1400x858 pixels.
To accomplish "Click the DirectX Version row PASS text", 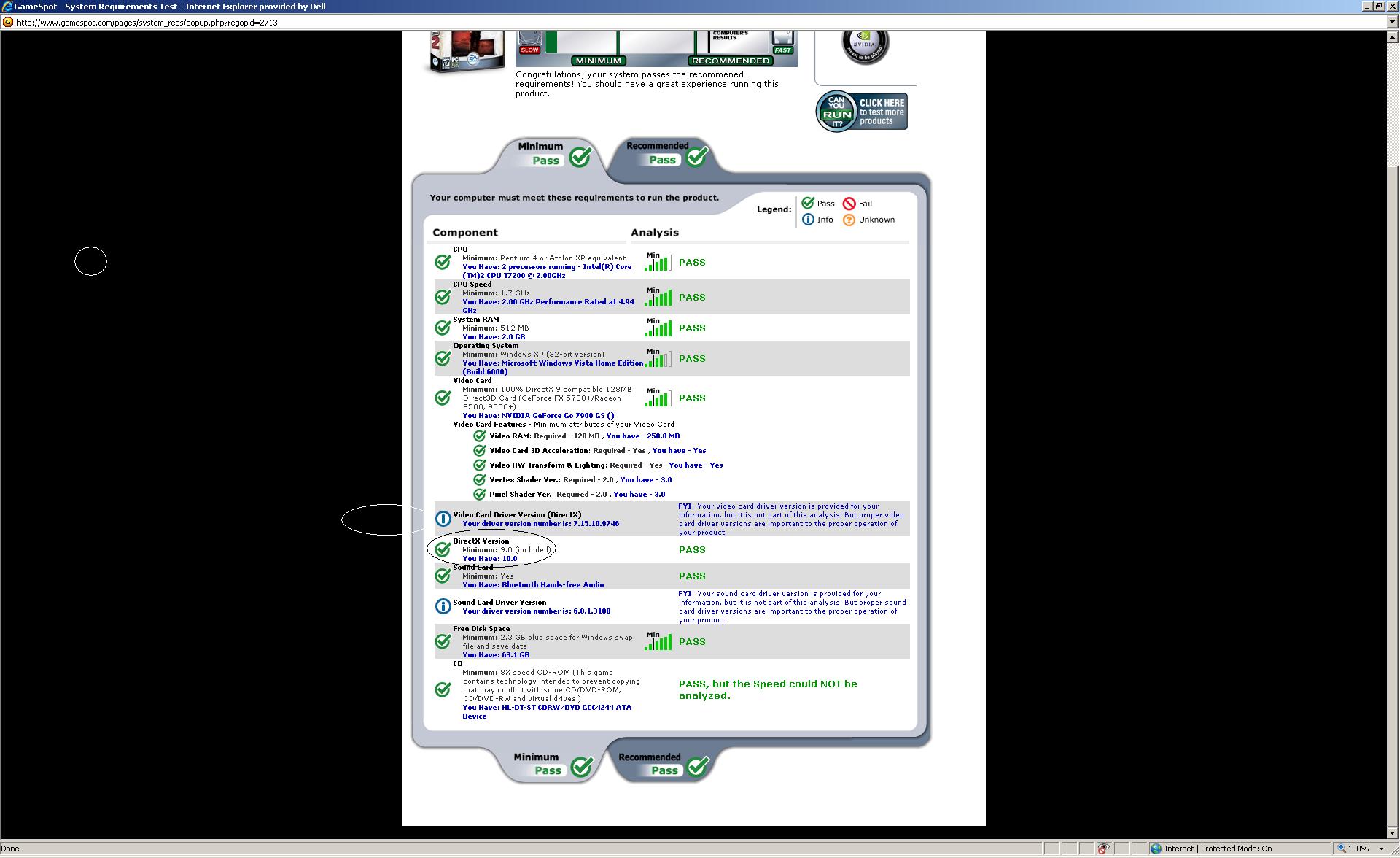I will (692, 550).
